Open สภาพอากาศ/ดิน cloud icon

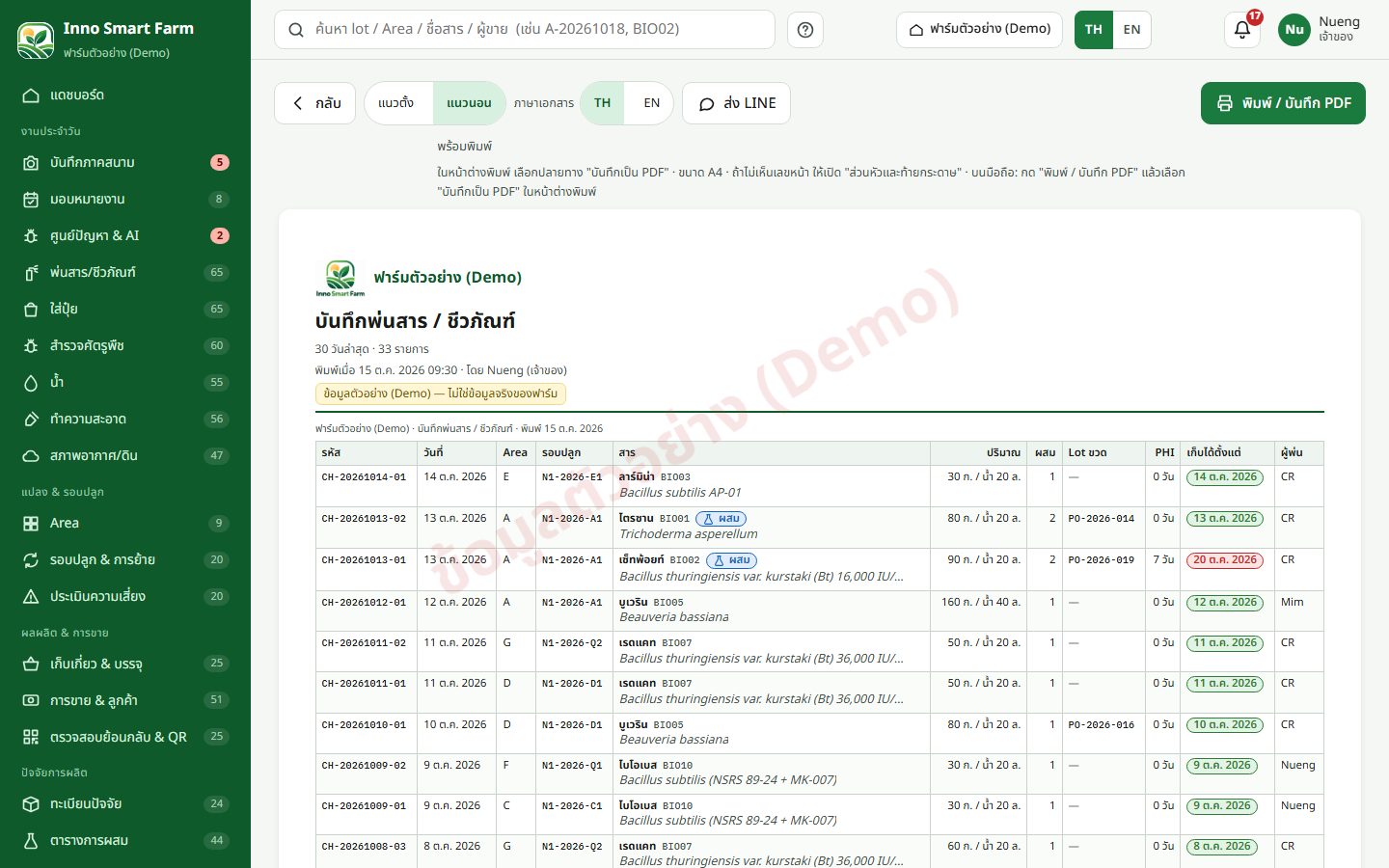point(31,456)
